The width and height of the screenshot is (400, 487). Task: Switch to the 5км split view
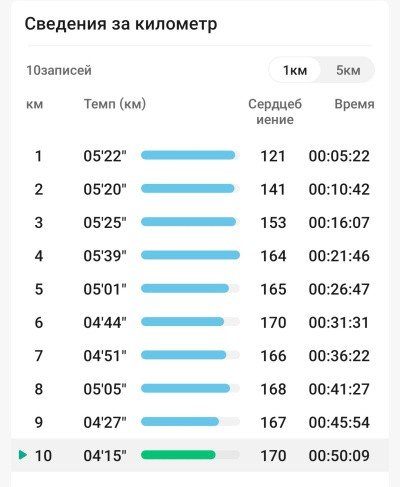point(348,70)
